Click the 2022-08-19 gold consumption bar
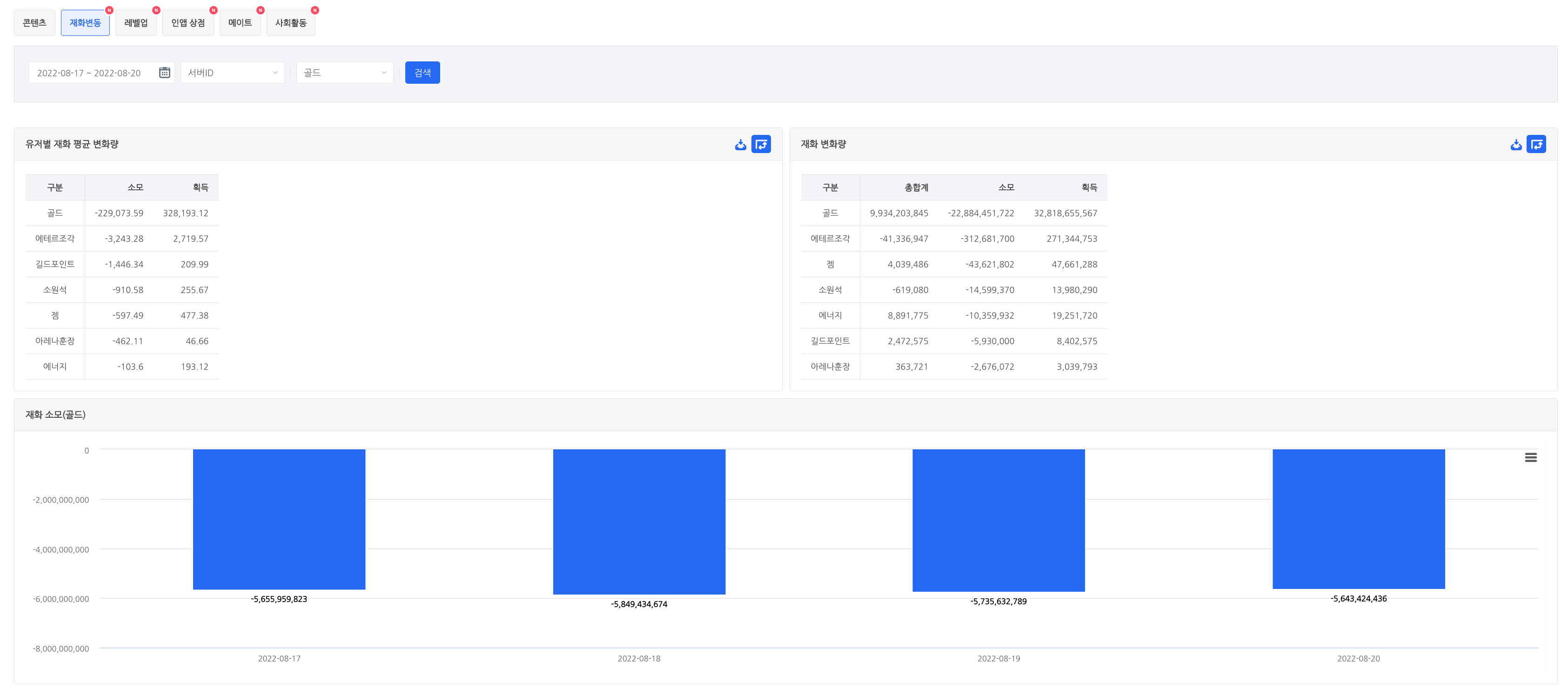The width and height of the screenshot is (1568, 695). coord(998,521)
